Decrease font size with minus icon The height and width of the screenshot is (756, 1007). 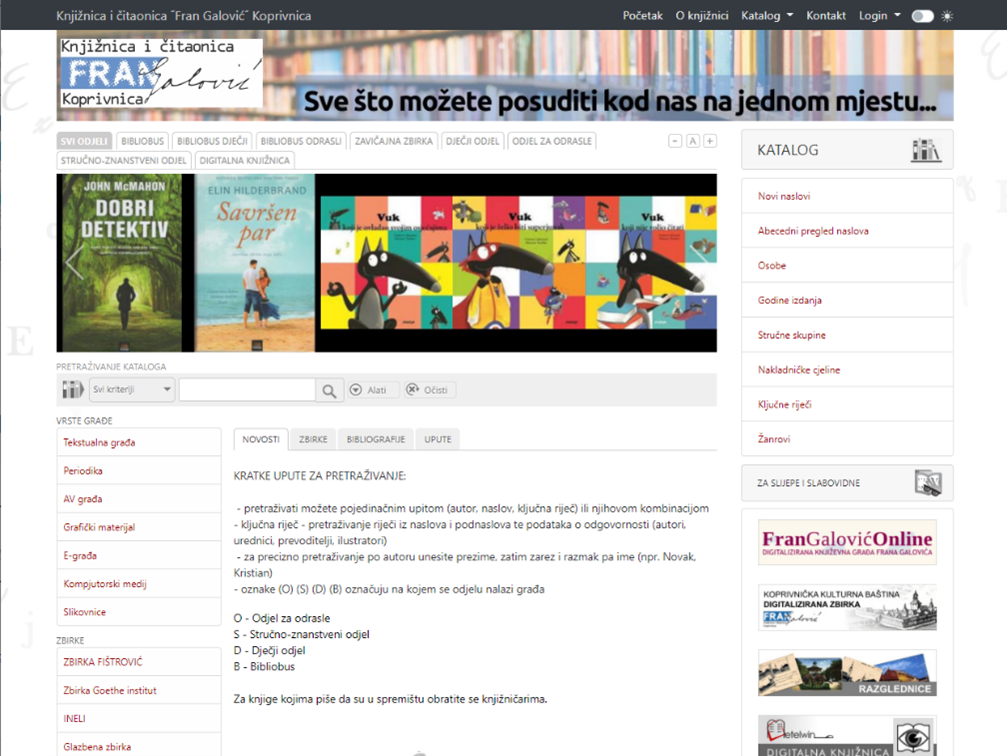675,141
